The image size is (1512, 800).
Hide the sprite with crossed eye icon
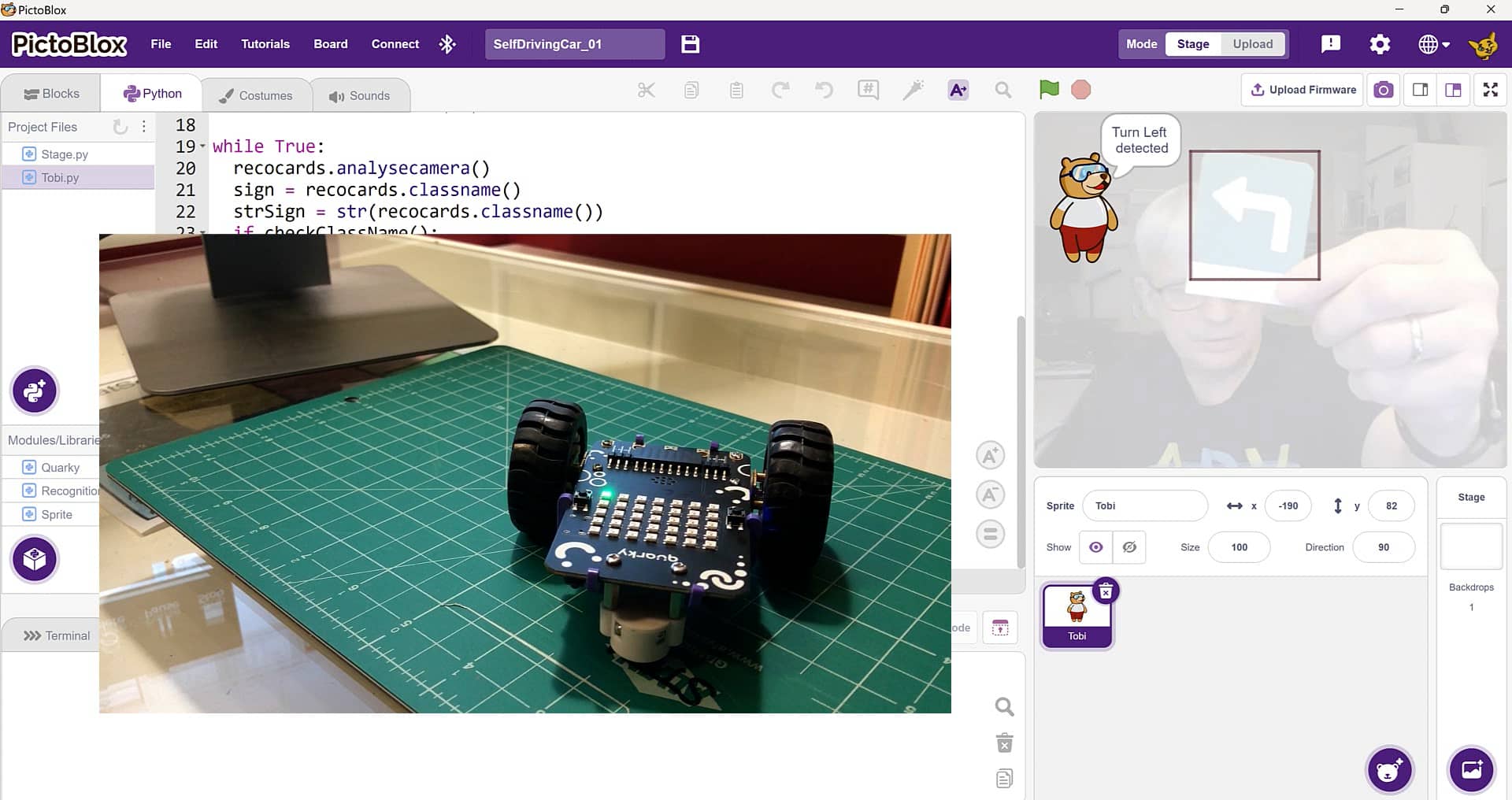pyautogui.click(x=1129, y=547)
